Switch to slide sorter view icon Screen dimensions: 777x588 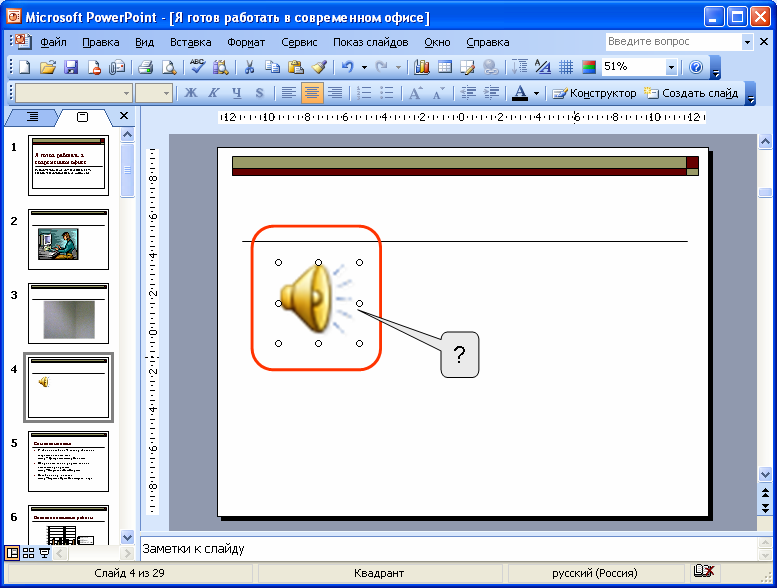(28, 553)
